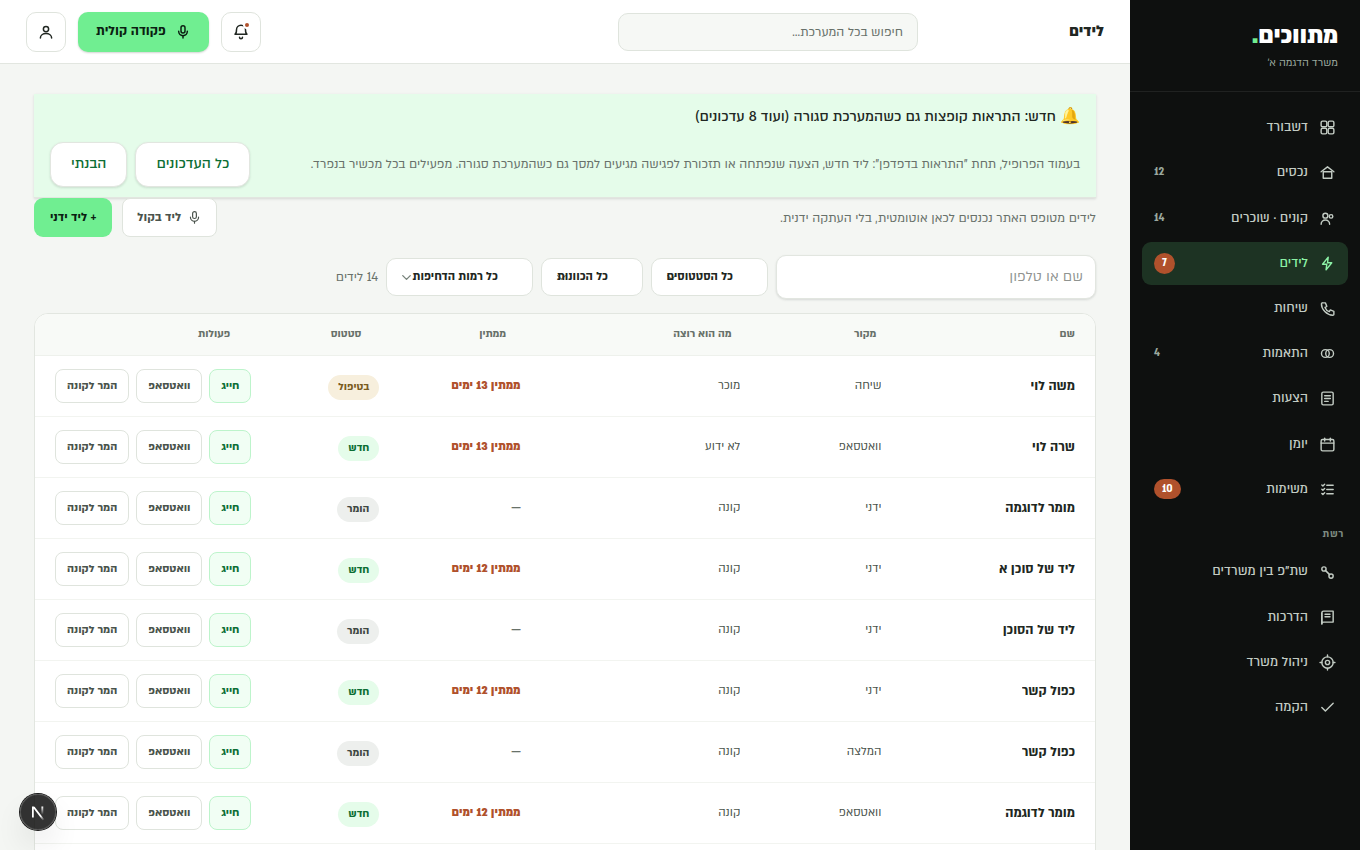Image resolution: width=1360 pixels, height=850 pixels.
Task: Click the network icon beside שת"פ בין משרדים
Action: [1327, 572]
